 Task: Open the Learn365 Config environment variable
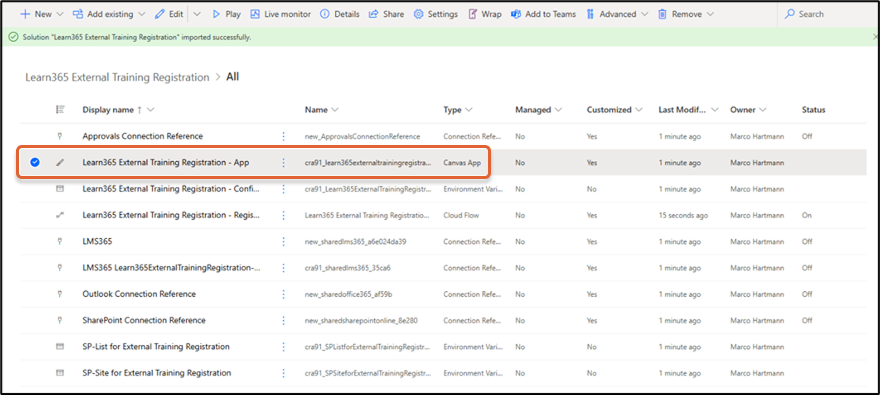pyautogui.click(x=171, y=189)
